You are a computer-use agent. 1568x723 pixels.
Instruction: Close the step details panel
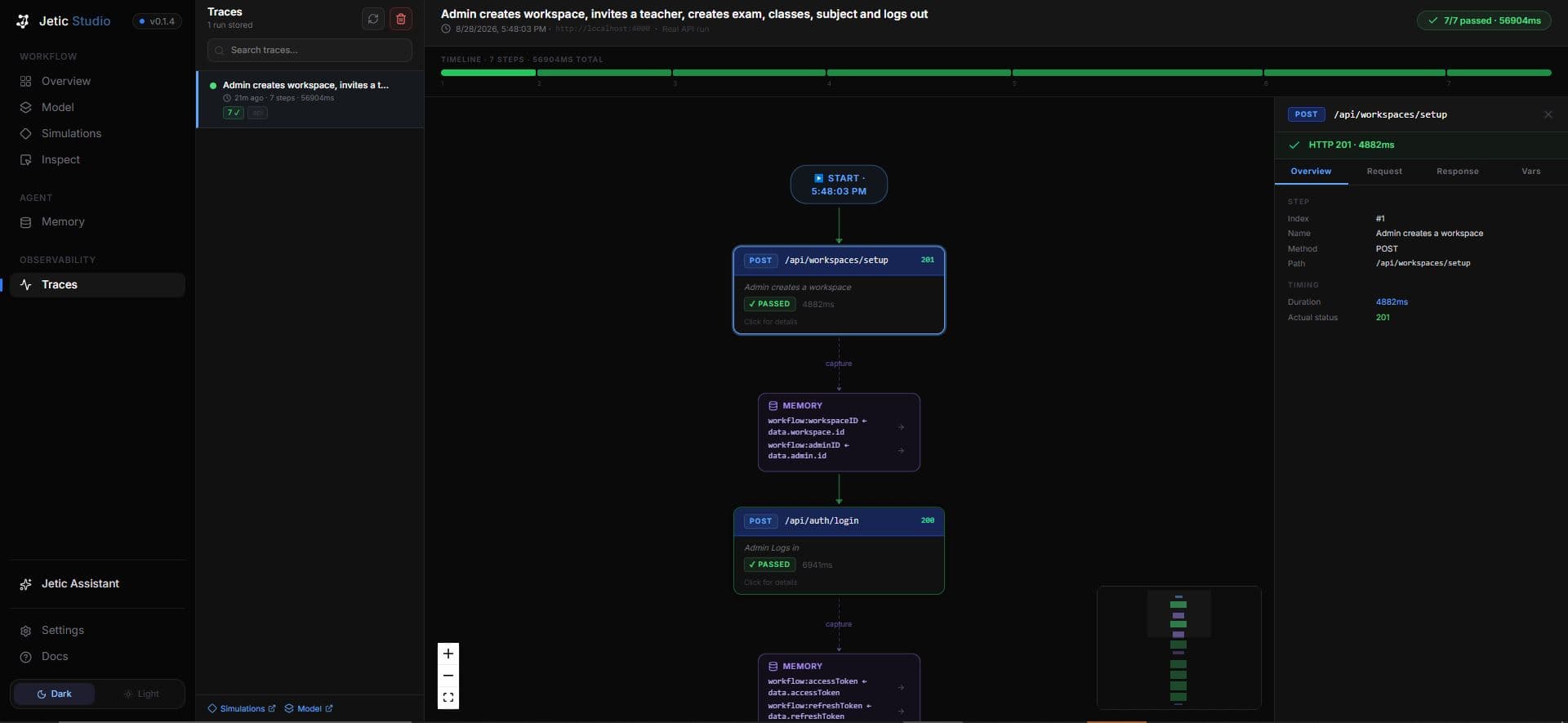click(1548, 114)
